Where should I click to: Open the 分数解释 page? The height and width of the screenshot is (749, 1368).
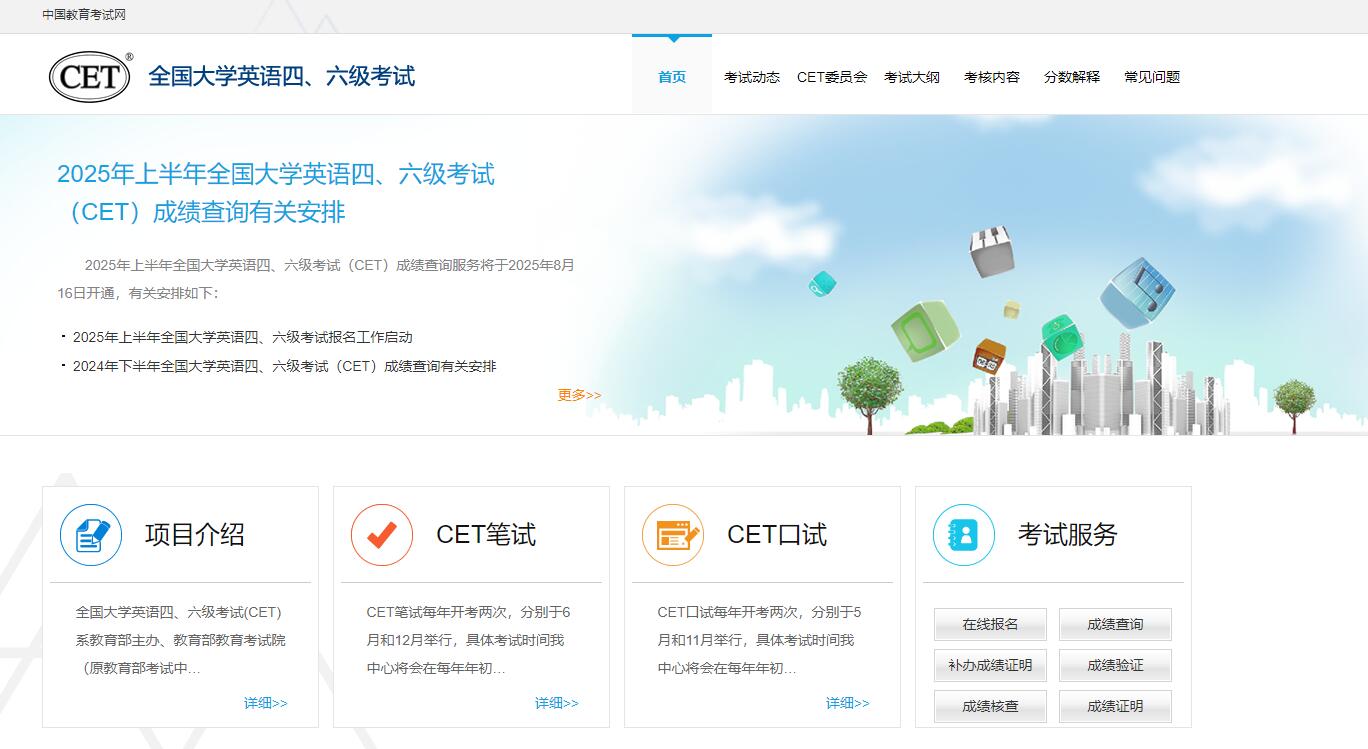tap(1072, 77)
